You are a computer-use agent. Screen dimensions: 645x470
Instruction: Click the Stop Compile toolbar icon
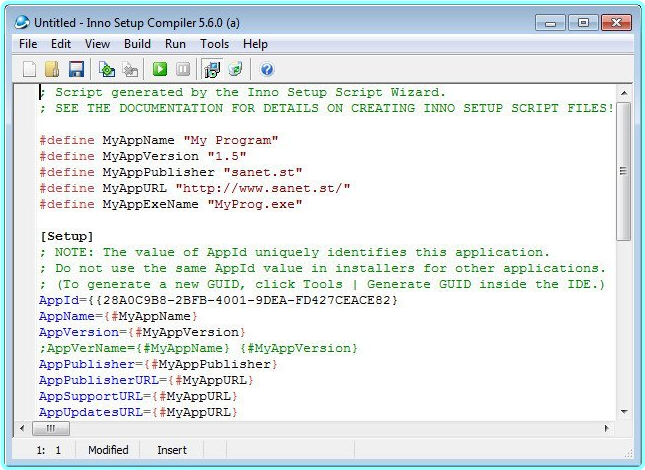pos(130,69)
